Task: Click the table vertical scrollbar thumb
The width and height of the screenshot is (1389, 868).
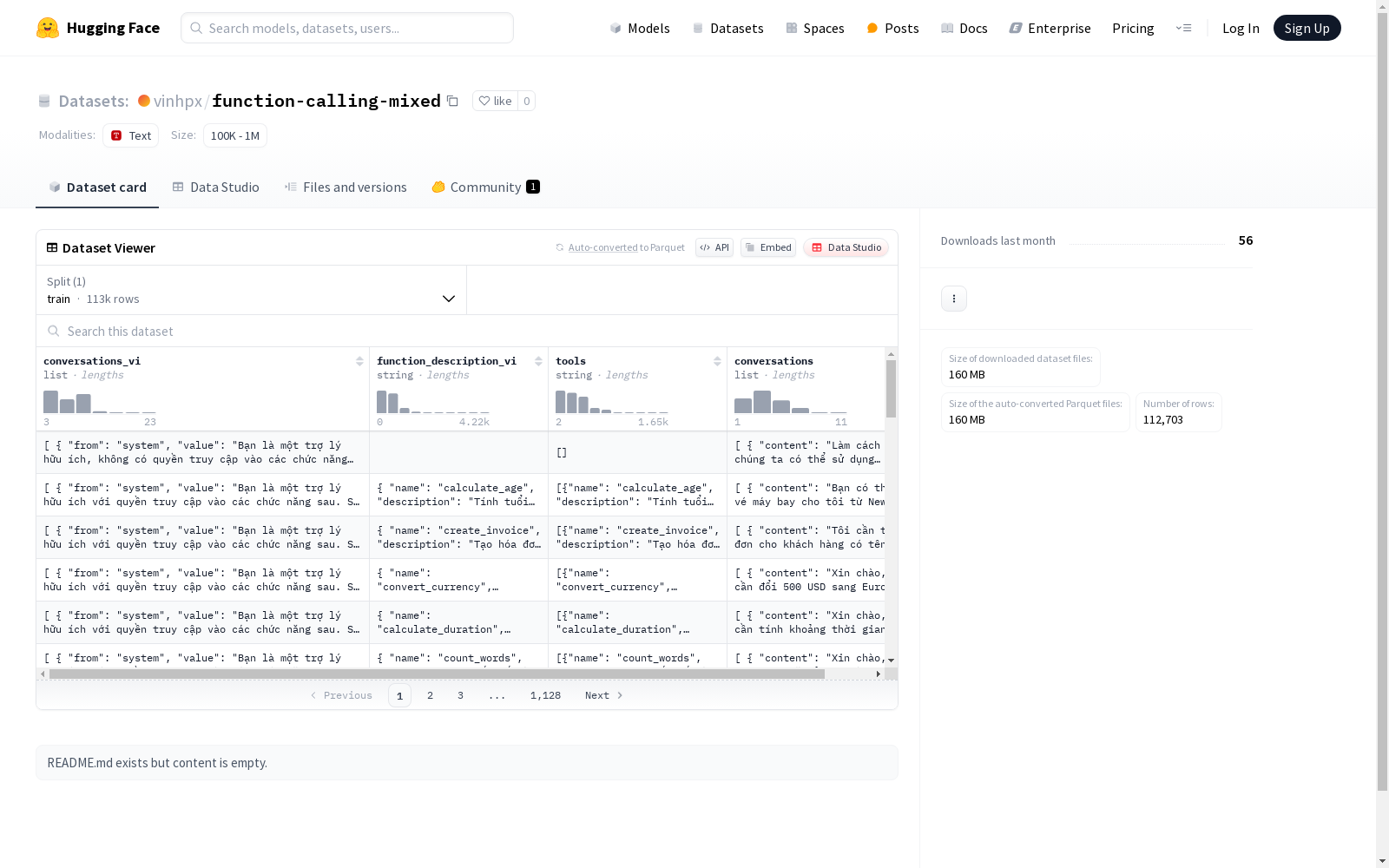Action: (891, 389)
